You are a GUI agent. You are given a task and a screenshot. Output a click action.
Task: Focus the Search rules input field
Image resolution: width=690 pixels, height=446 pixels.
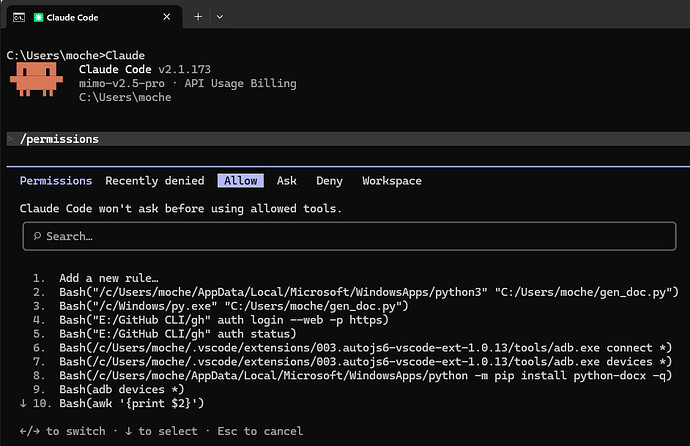(349, 236)
